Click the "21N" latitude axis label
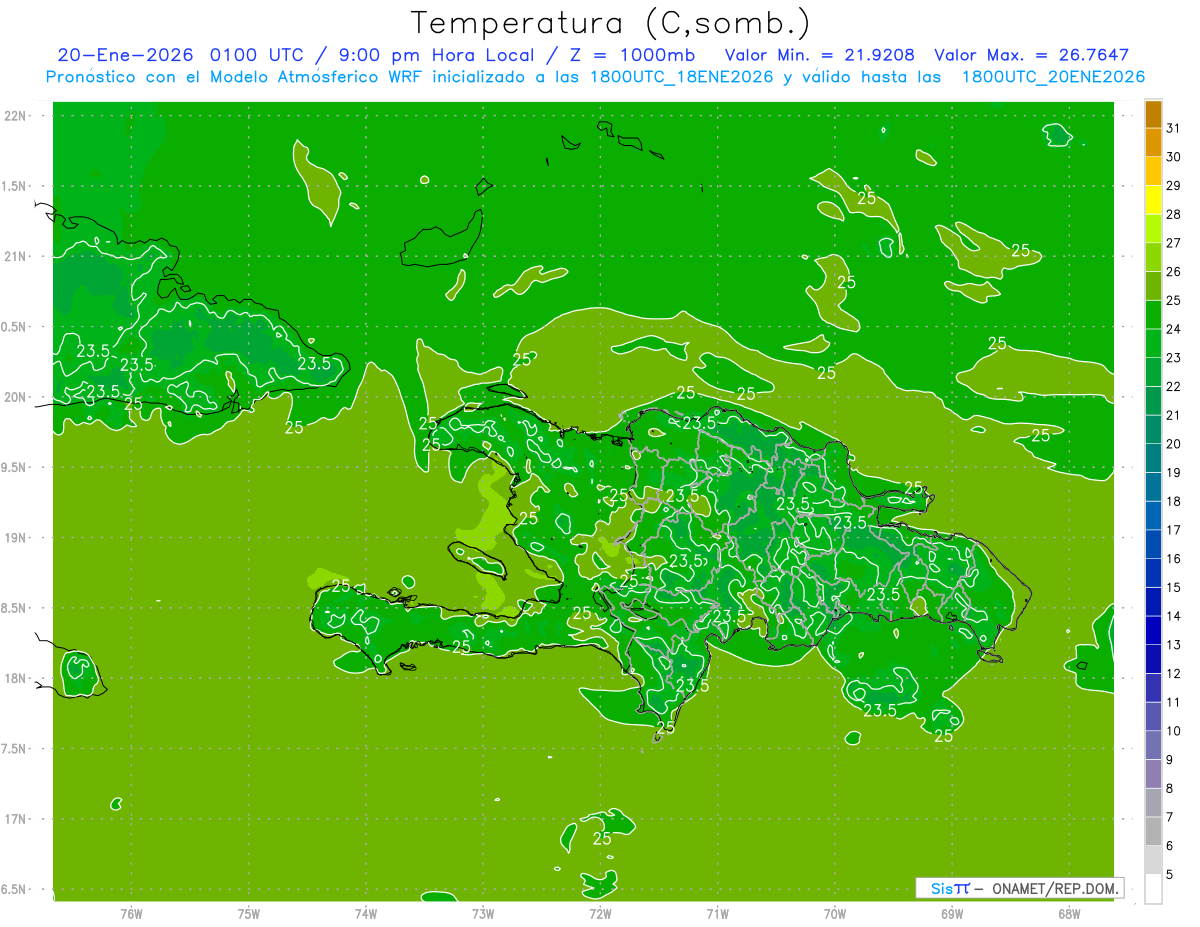The width and height of the screenshot is (1200, 927). tap(16, 256)
